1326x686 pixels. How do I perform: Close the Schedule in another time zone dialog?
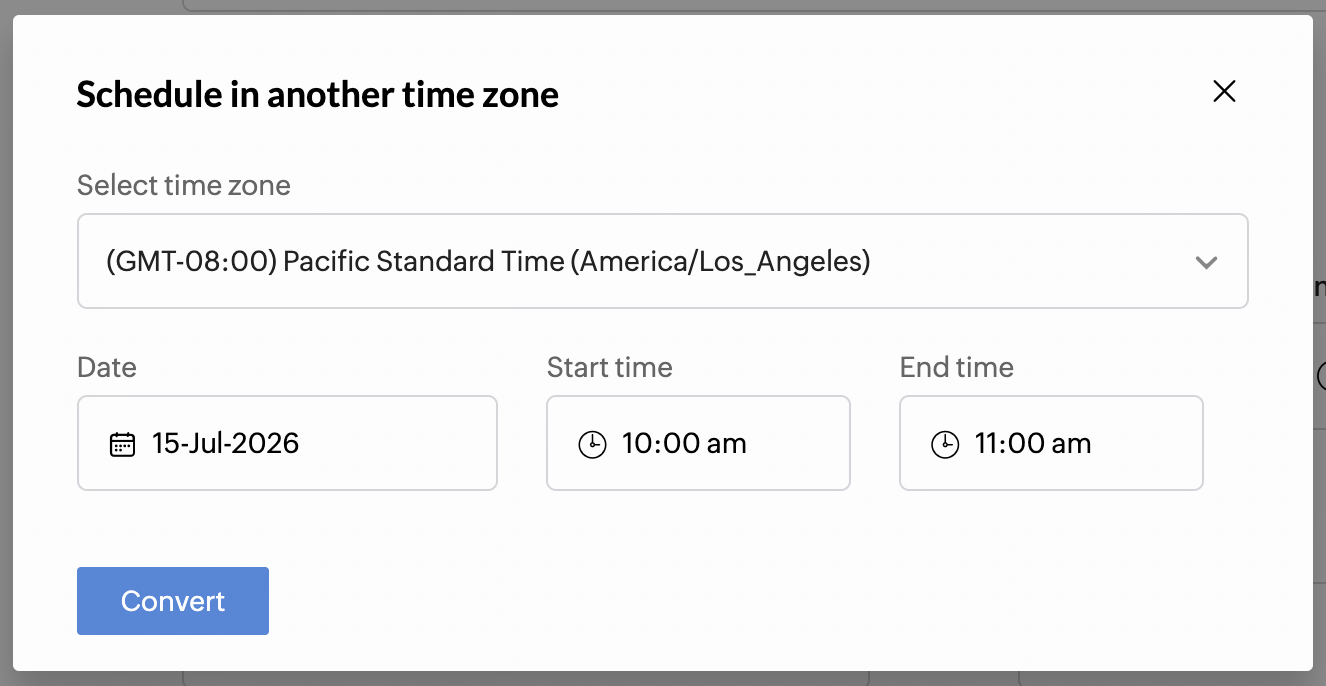coord(1224,92)
